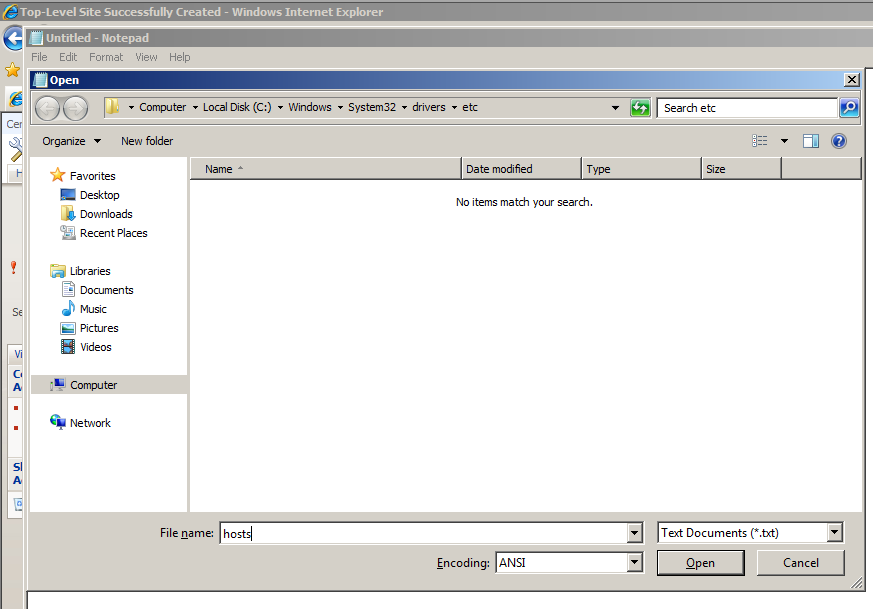Viewport: 873px width, 609px height.
Task: Expand dropdown before Computer in breadcrumb
Action: [x=131, y=107]
